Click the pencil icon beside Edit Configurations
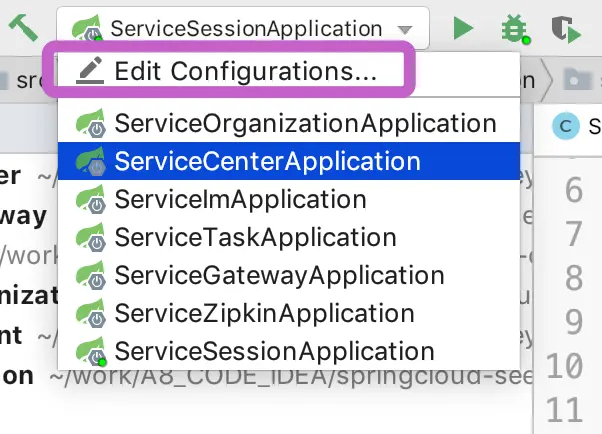The width and height of the screenshot is (602, 434). [x=92, y=71]
